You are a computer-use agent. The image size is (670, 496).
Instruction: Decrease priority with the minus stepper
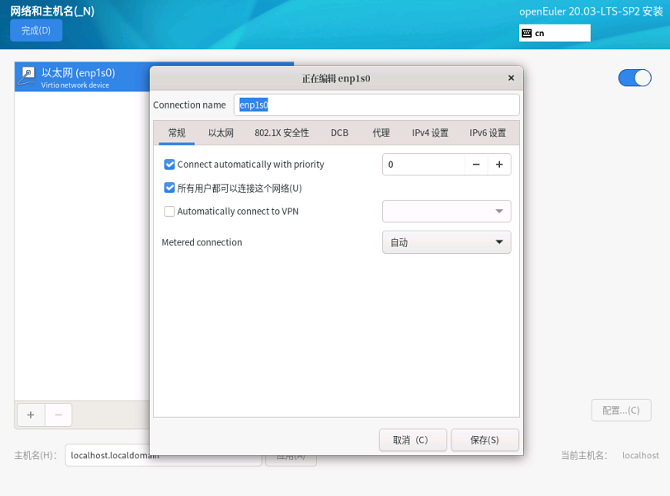(476, 164)
